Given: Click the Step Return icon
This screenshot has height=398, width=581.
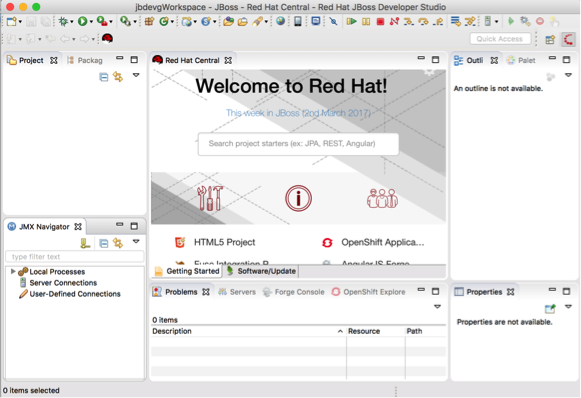Looking at the screenshot, I should pyautogui.click(x=438, y=21).
